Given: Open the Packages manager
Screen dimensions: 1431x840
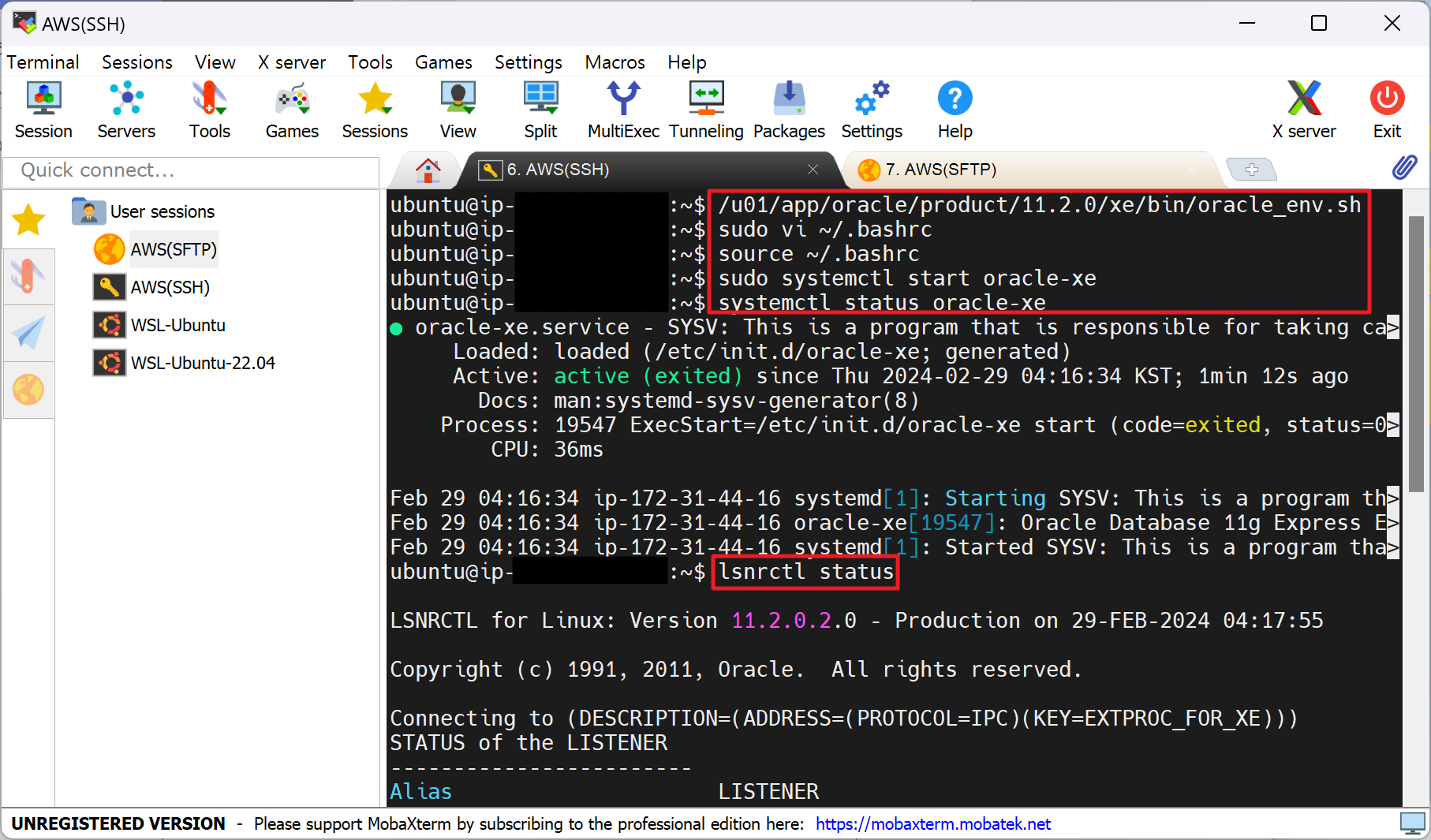Looking at the screenshot, I should point(789,110).
